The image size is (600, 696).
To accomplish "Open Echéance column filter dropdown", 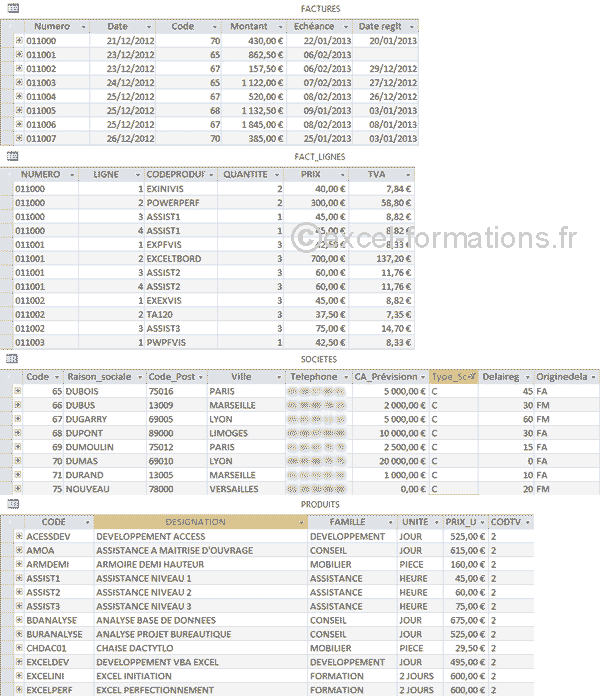I will 346,27.
